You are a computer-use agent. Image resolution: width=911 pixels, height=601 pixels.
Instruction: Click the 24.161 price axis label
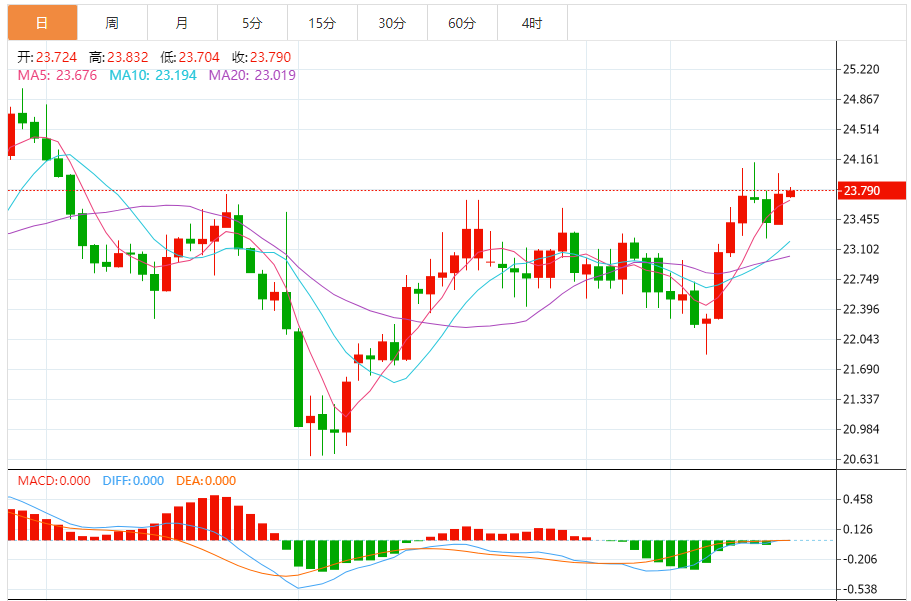tap(861, 159)
